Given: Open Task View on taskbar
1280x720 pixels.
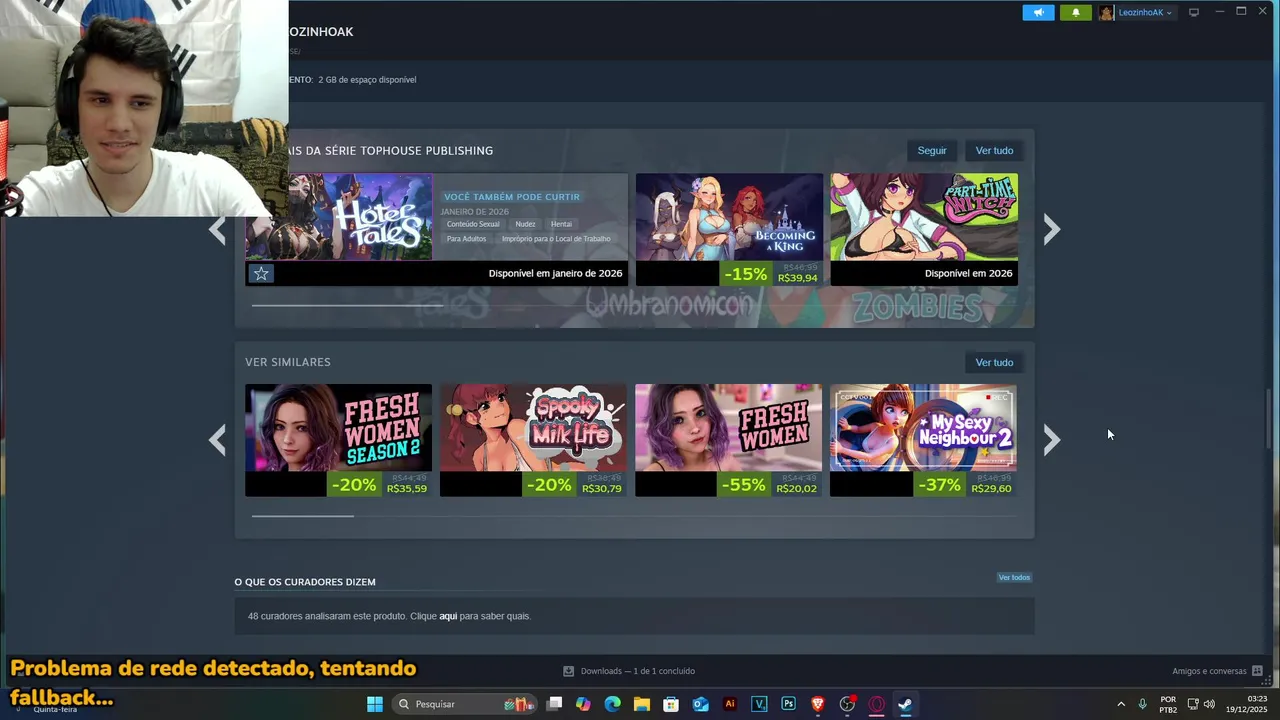Looking at the screenshot, I should (555, 704).
